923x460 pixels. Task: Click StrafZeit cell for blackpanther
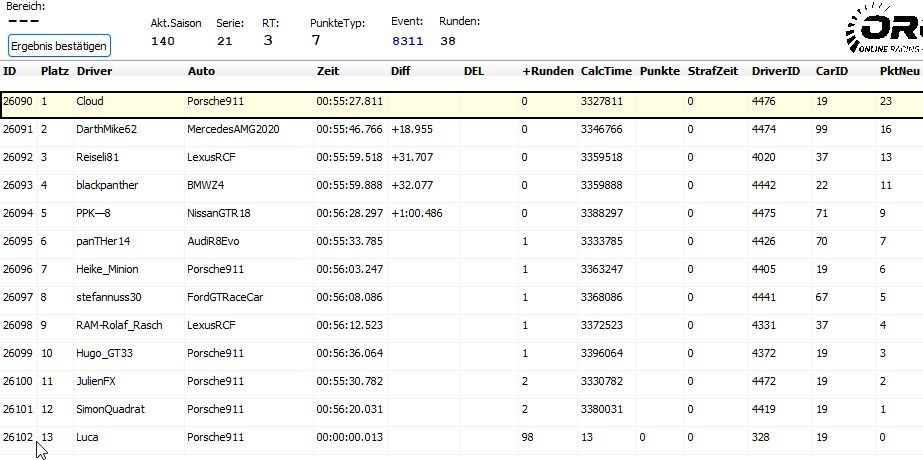click(714, 185)
